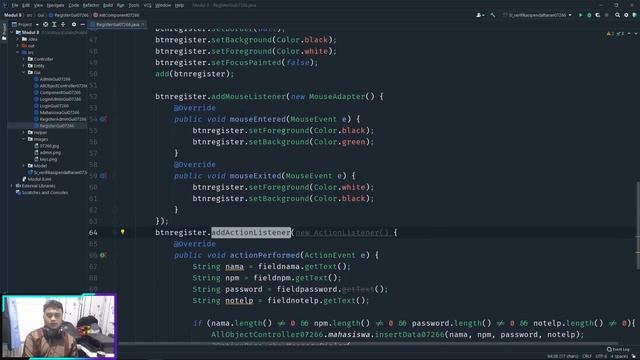
Task: Collapse the Modul 3 root node
Action: [12, 32]
